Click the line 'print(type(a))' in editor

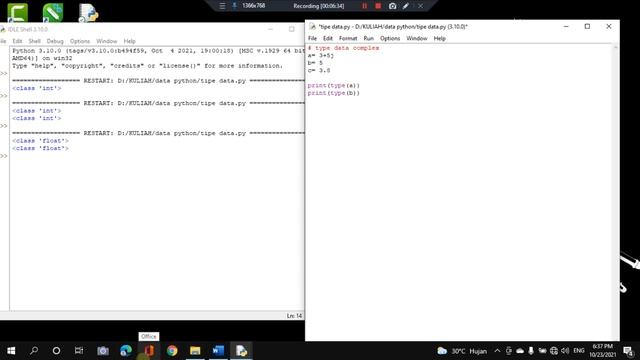click(x=333, y=85)
